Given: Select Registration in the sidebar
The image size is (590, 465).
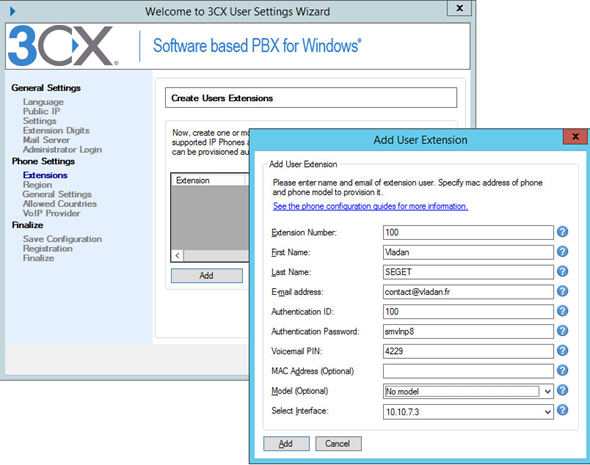Looking at the screenshot, I should (48, 249).
